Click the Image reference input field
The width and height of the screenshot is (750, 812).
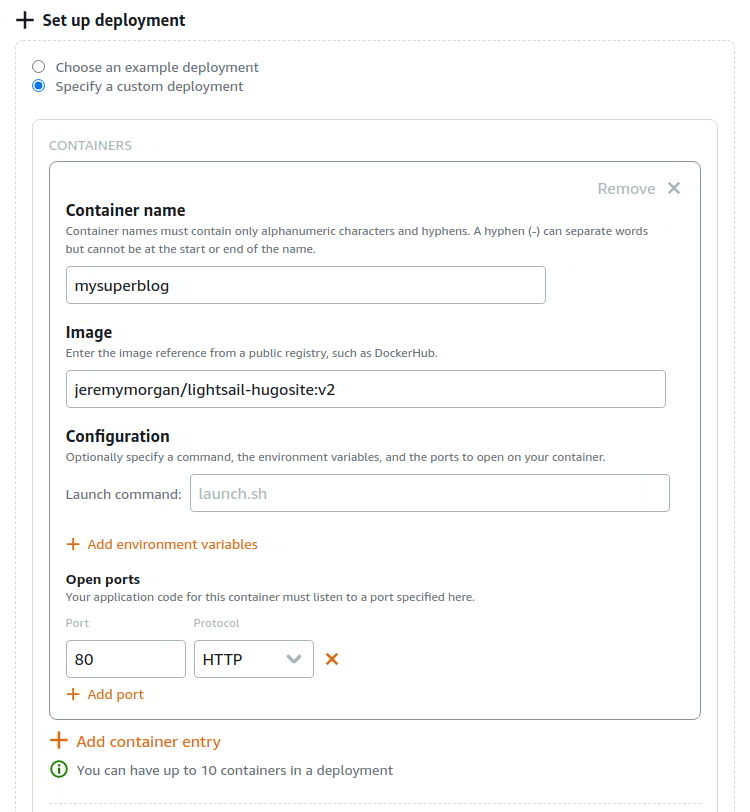[365, 389]
